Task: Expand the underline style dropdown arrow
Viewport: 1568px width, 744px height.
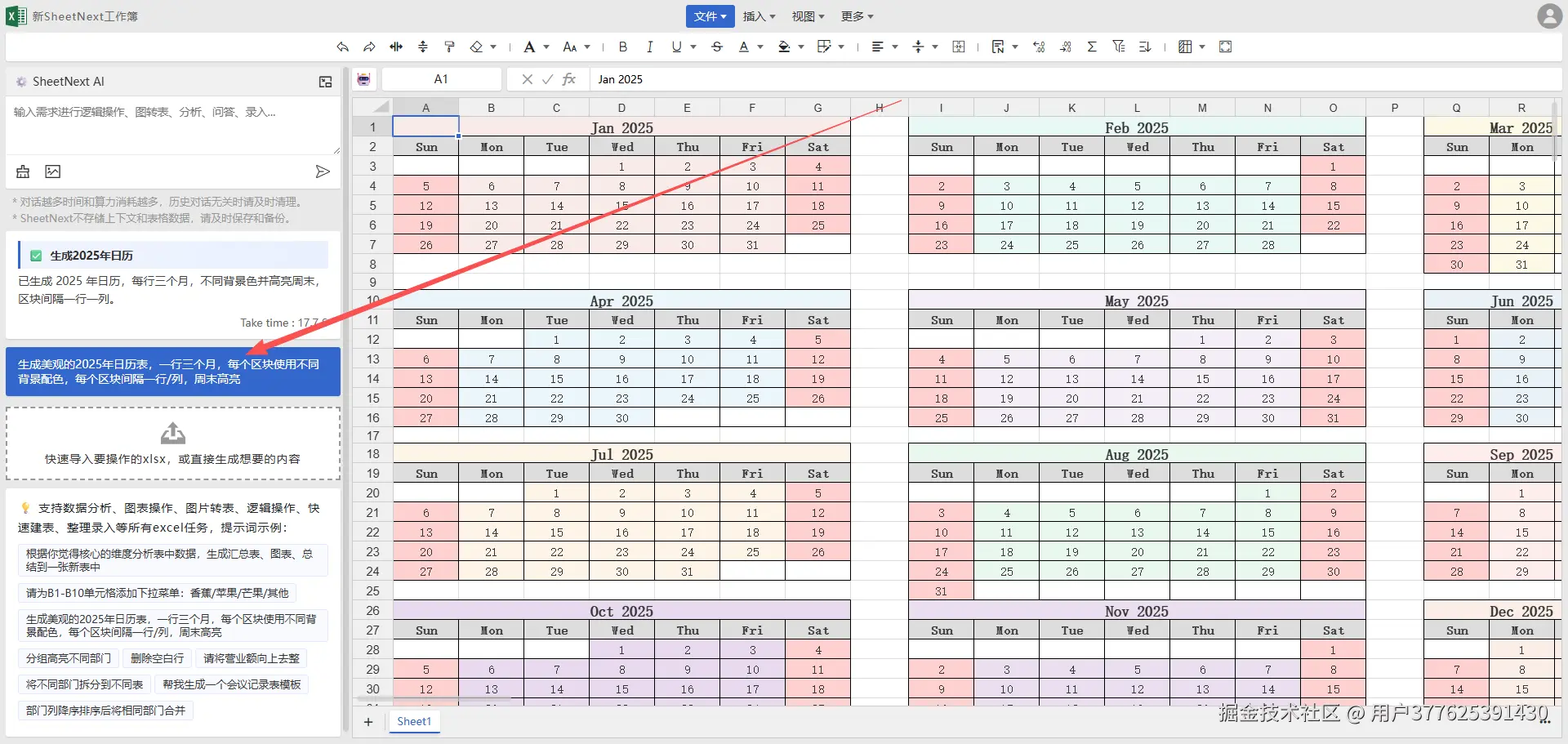Action: (693, 47)
